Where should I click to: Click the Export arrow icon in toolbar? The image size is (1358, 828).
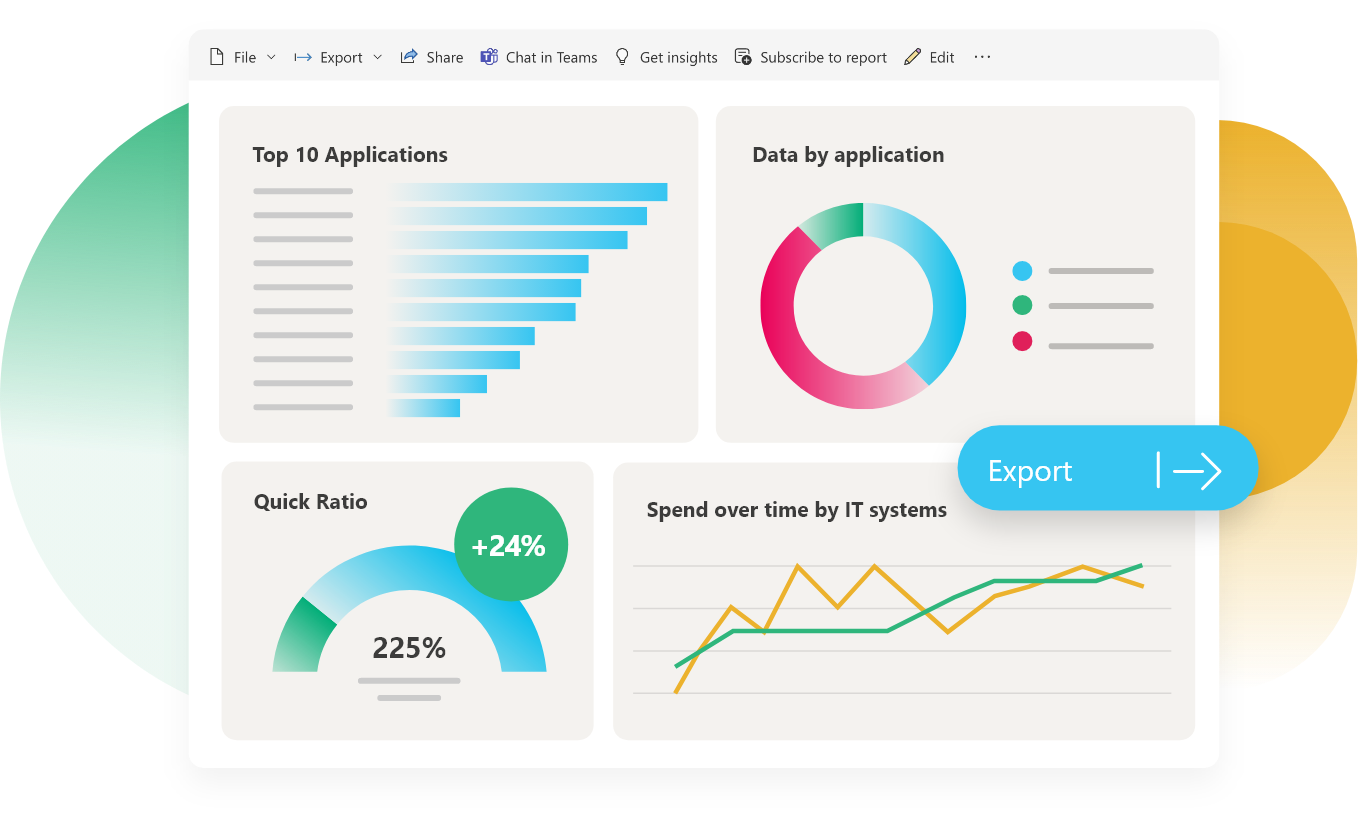click(302, 57)
